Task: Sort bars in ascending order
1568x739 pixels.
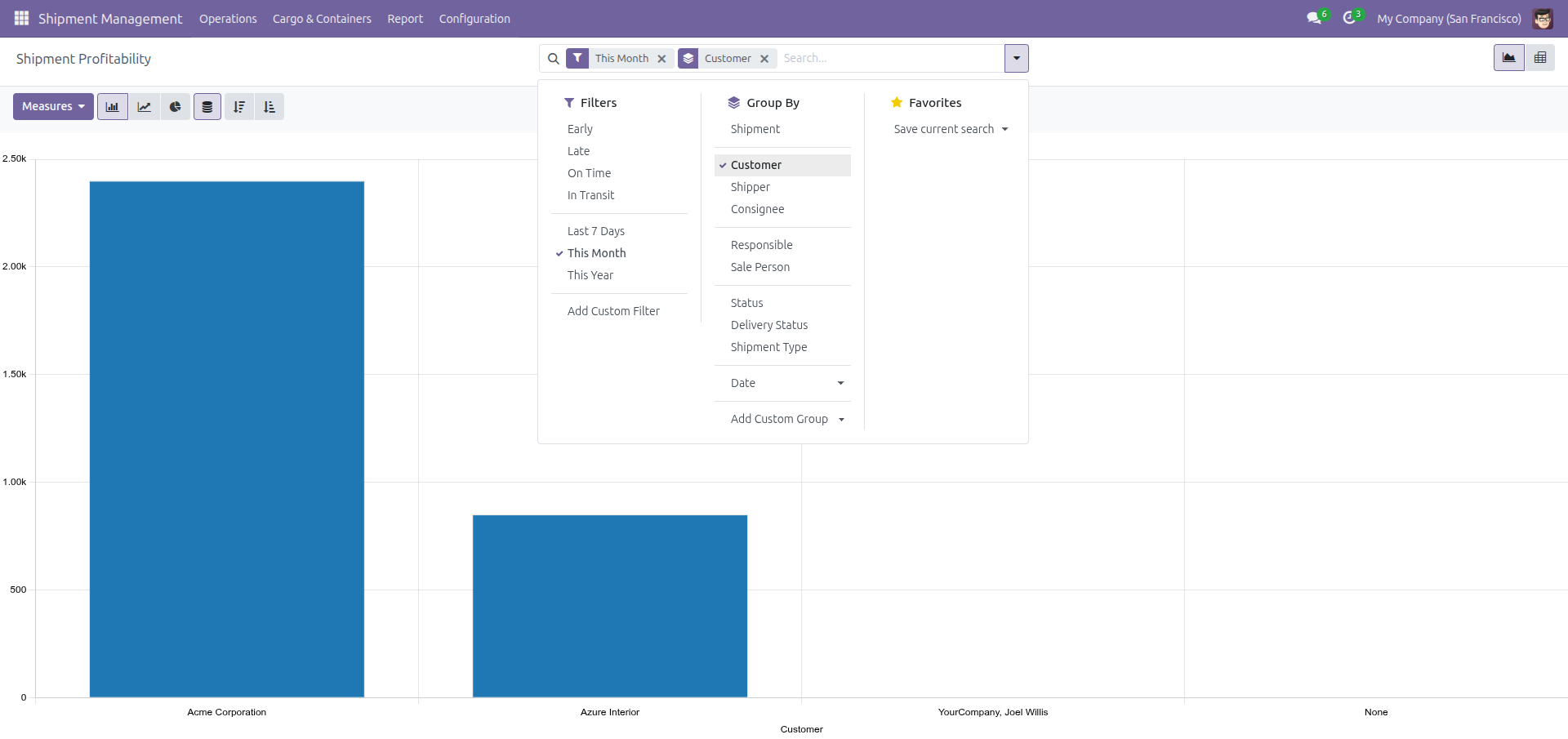Action: tap(269, 107)
